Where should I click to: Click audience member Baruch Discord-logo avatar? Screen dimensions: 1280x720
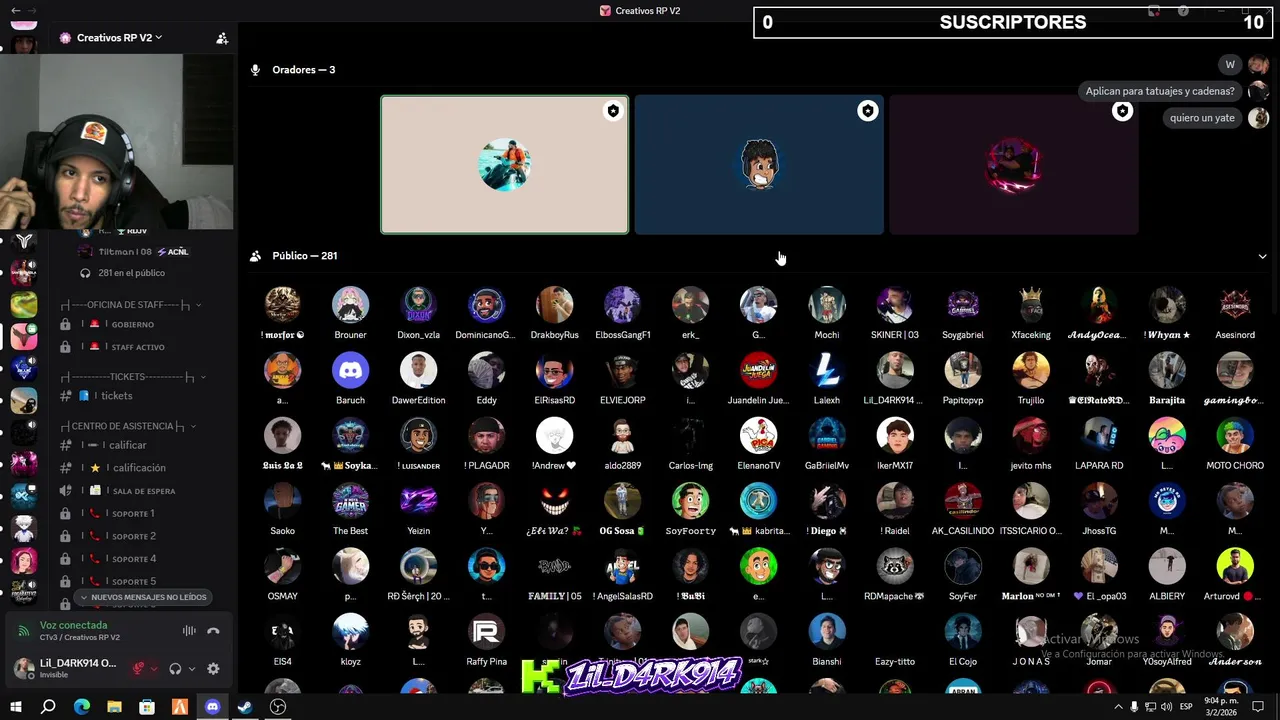pos(350,371)
